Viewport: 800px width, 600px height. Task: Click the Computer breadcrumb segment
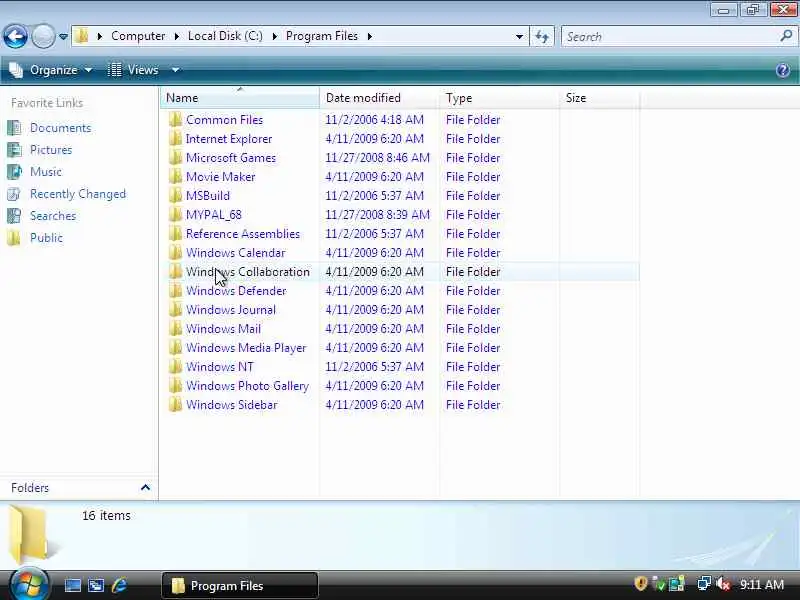pyautogui.click(x=138, y=36)
